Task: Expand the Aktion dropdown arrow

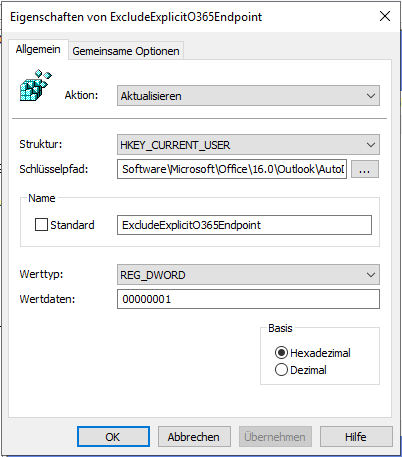Action: [371, 96]
